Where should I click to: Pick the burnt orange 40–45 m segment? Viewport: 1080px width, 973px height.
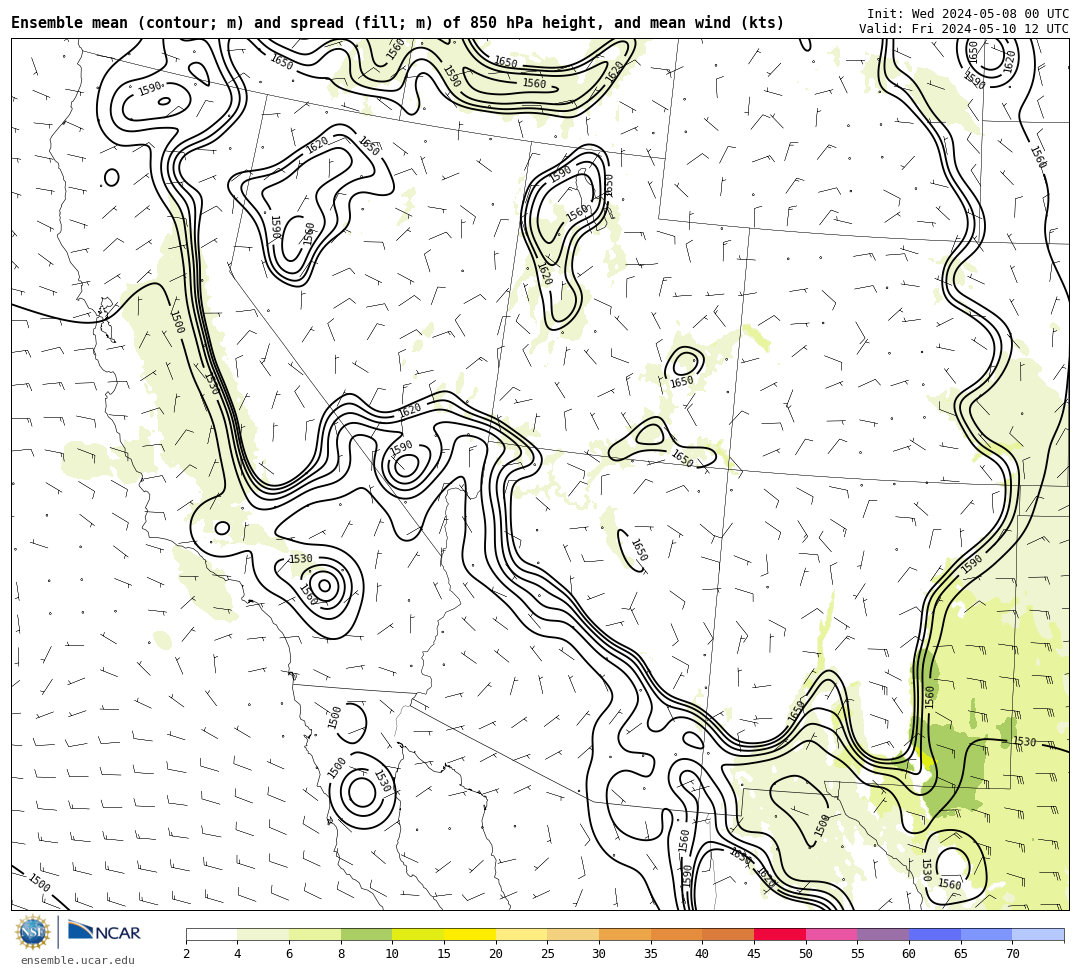[x=728, y=935]
